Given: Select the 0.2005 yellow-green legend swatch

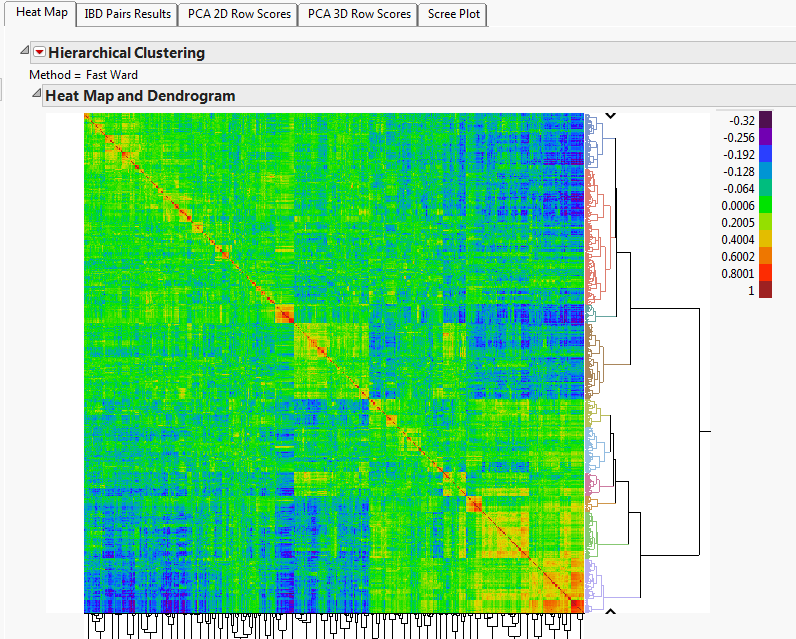Looking at the screenshot, I should 765,222.
